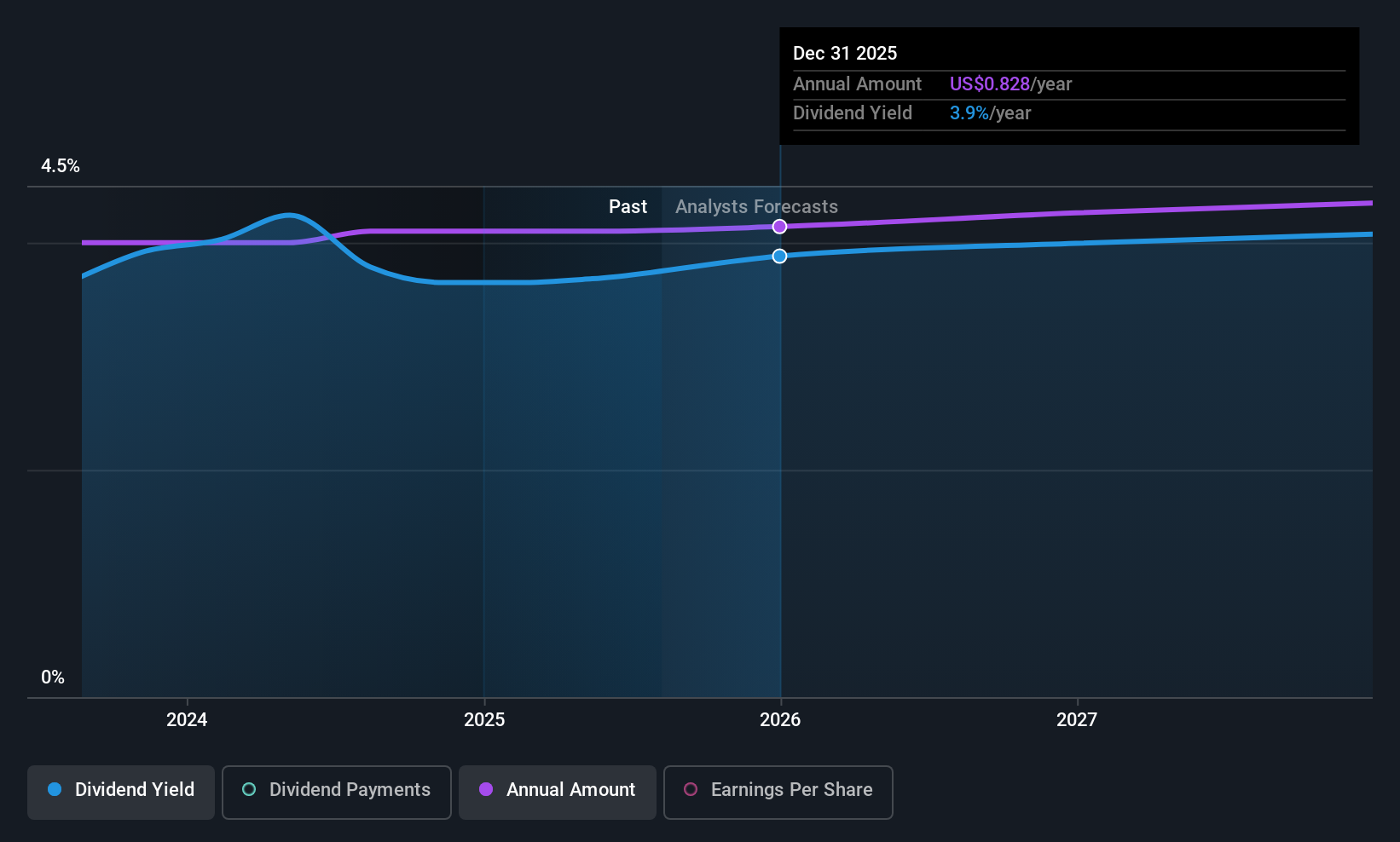Select the blue Dividend Yield data point
The height and width of the screenshot is (842, 1400).
pyautogui.click(x=779, y=256)
